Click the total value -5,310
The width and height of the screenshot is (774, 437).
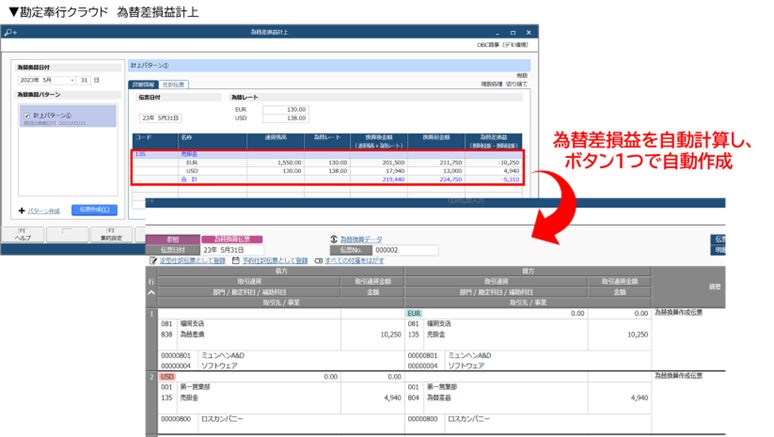(510, 179)
